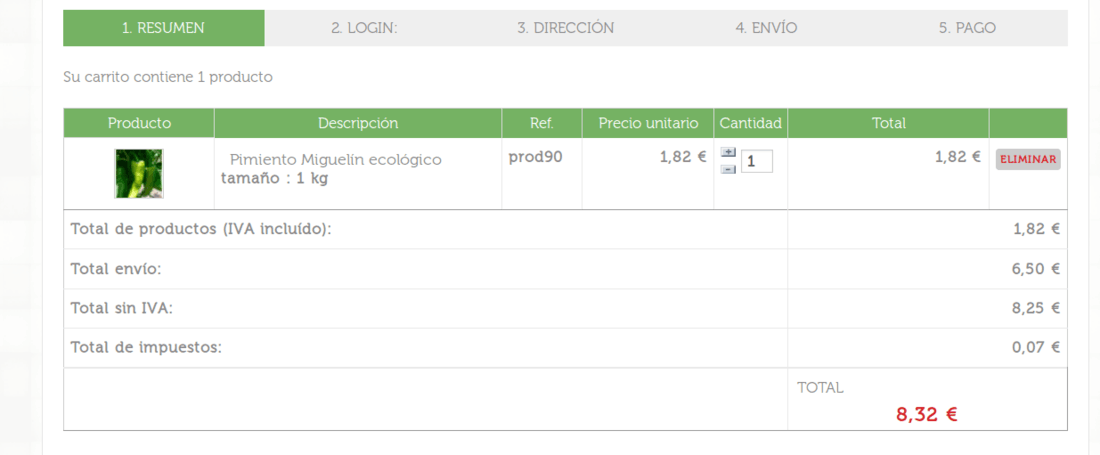Click the Producto column header
Image resolution: width=1100 pixels, height=455 pixels.
coord(139,123)
